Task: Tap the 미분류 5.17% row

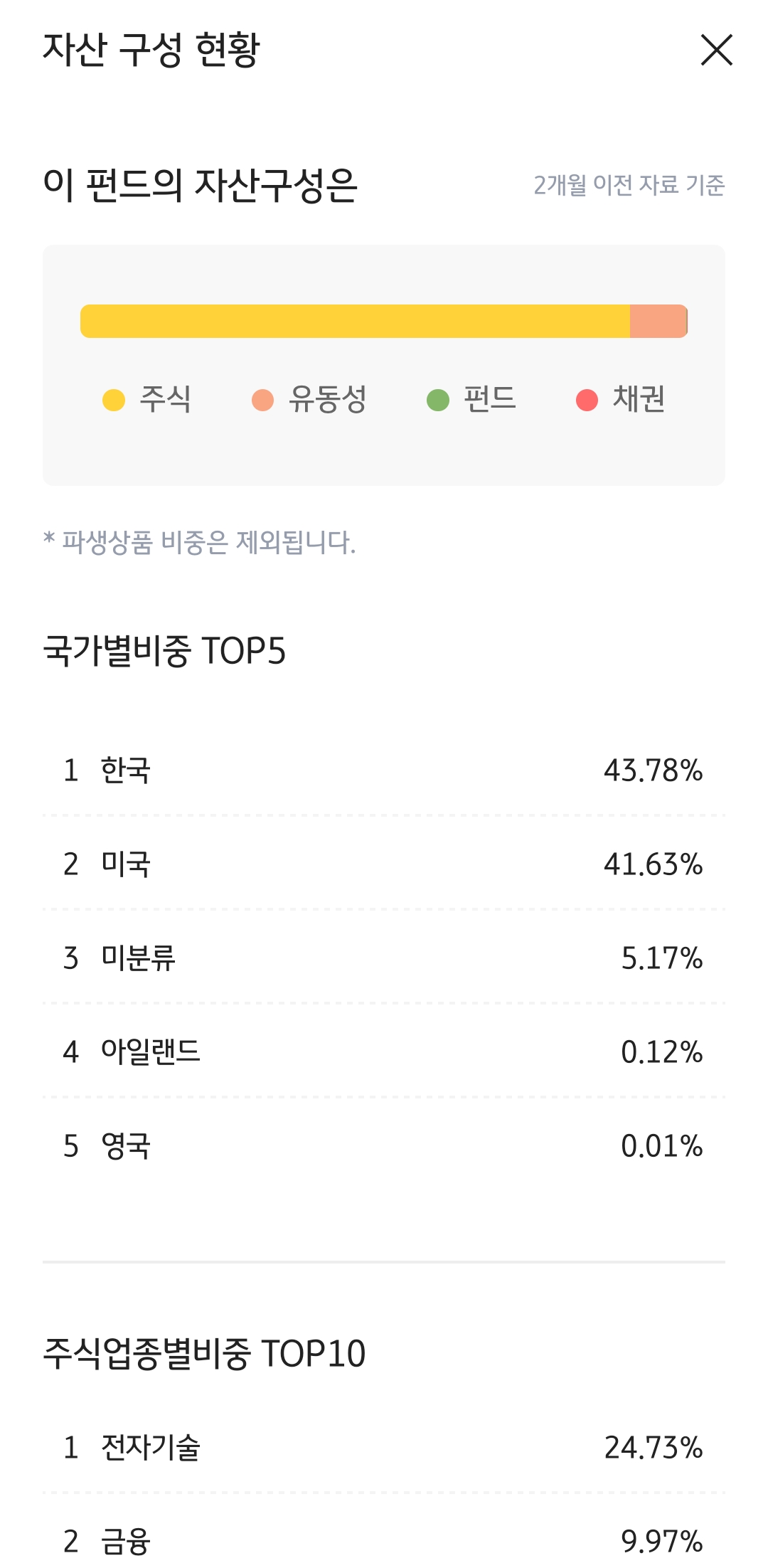Action: tap(384, 958)
